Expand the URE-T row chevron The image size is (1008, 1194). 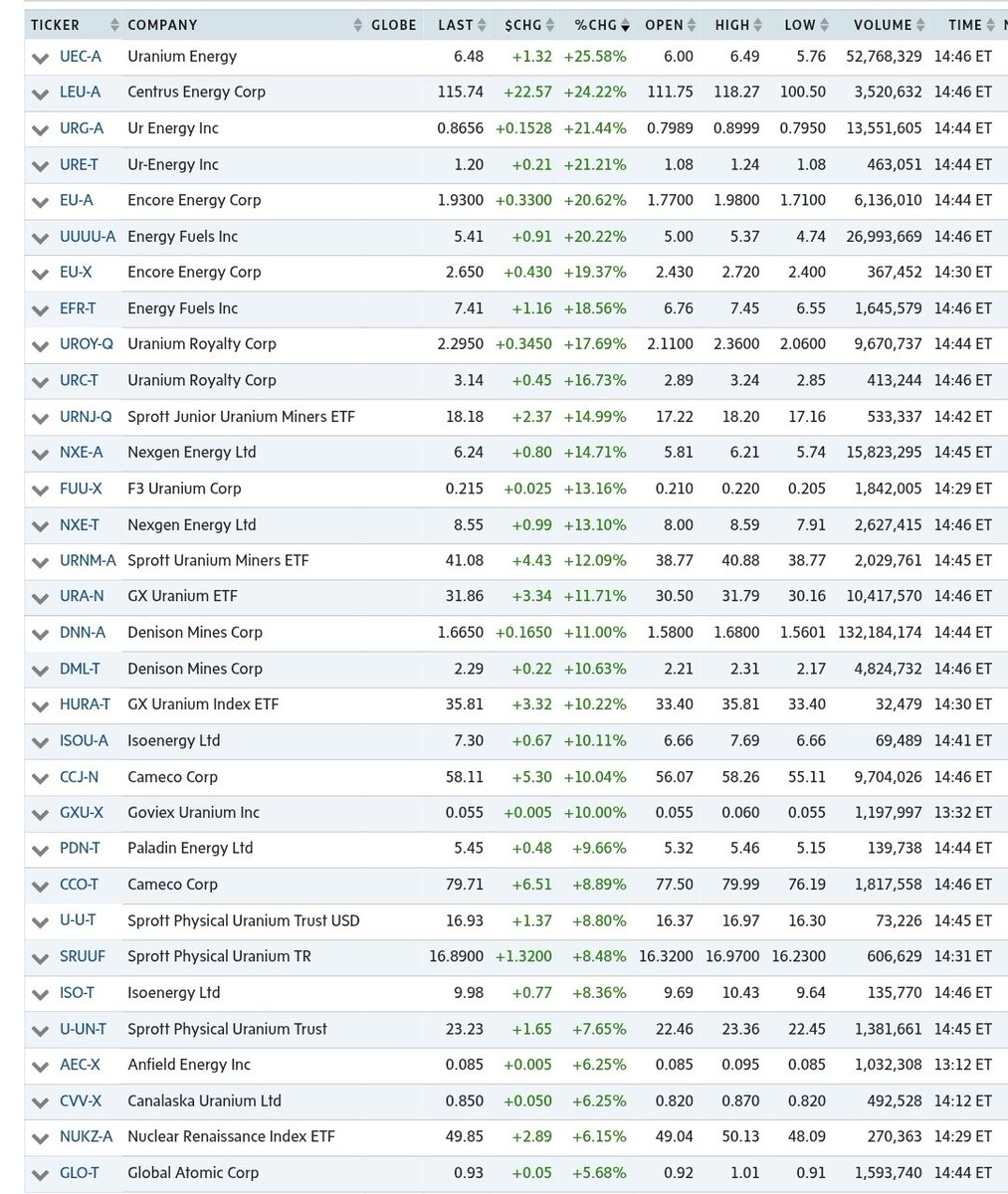click(40, 166)
